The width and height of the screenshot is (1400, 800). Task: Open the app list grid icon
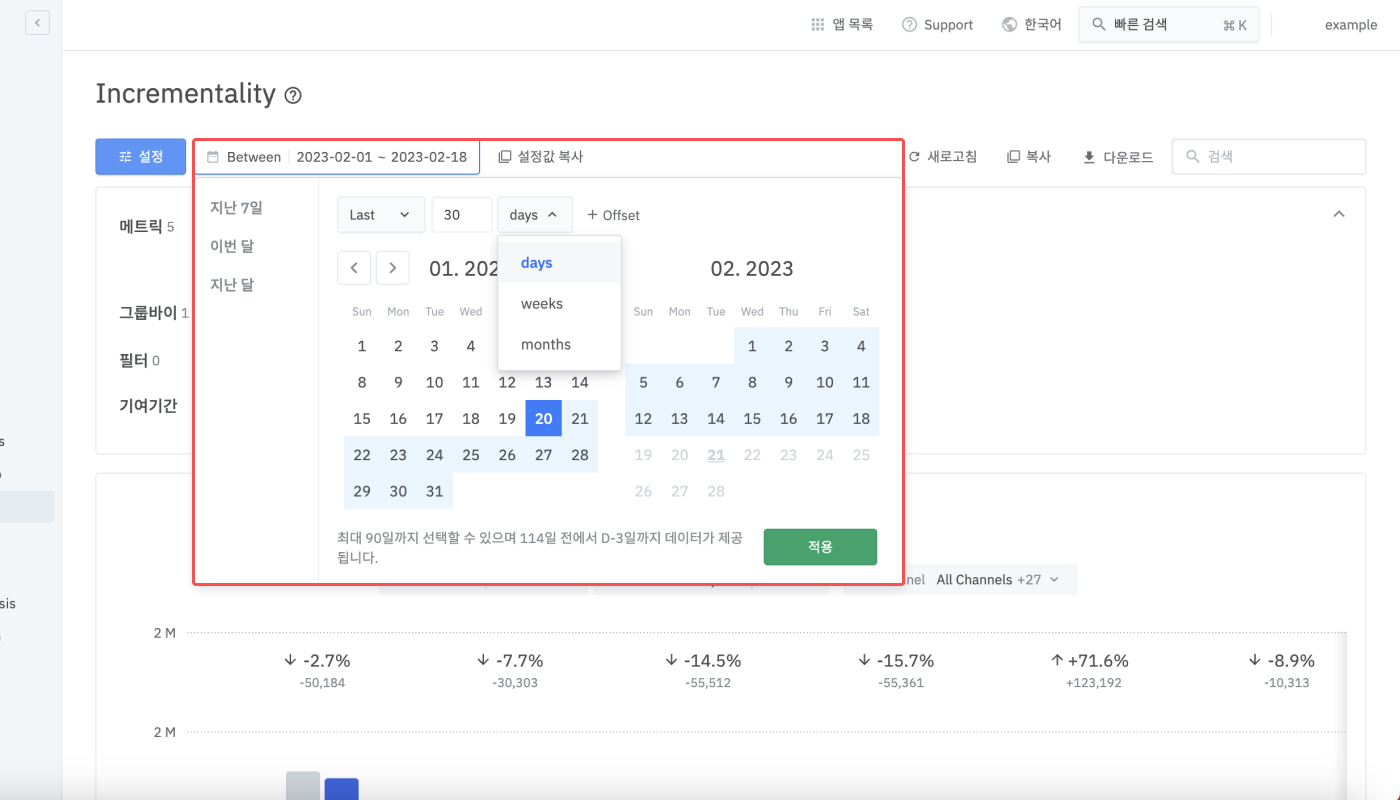coord(818,24)
